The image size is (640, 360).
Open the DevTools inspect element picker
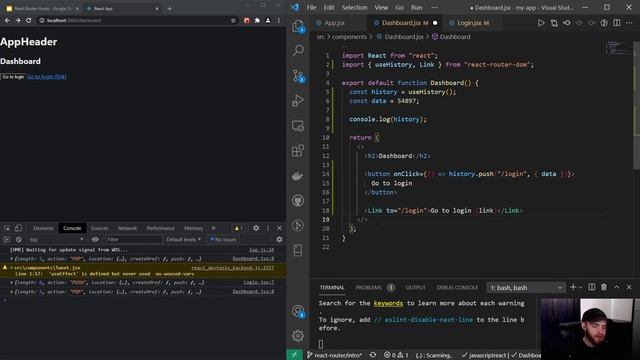(7, 228)
